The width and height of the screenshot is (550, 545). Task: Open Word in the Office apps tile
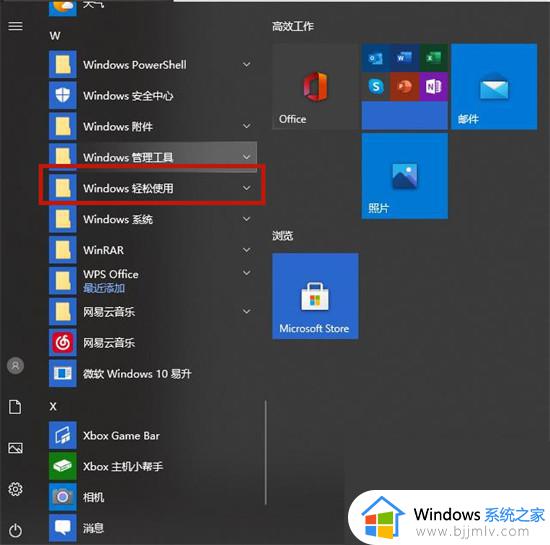coord(404,58)
